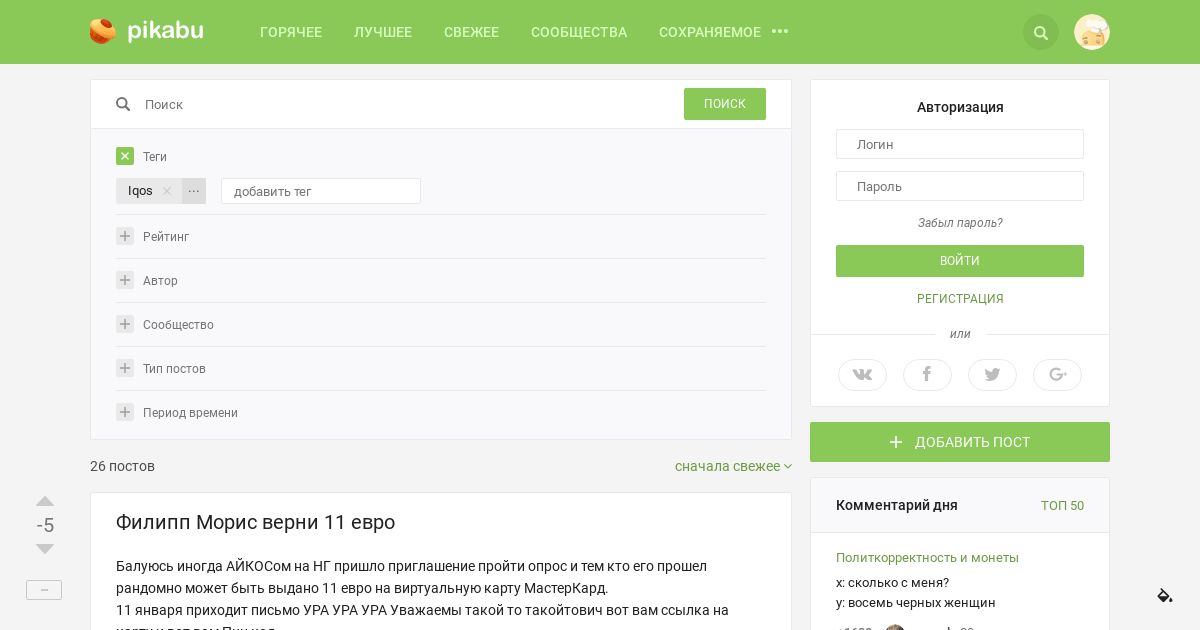Expand the Тип постов filter section
1200x630 pixels.
tap(125, 368)
